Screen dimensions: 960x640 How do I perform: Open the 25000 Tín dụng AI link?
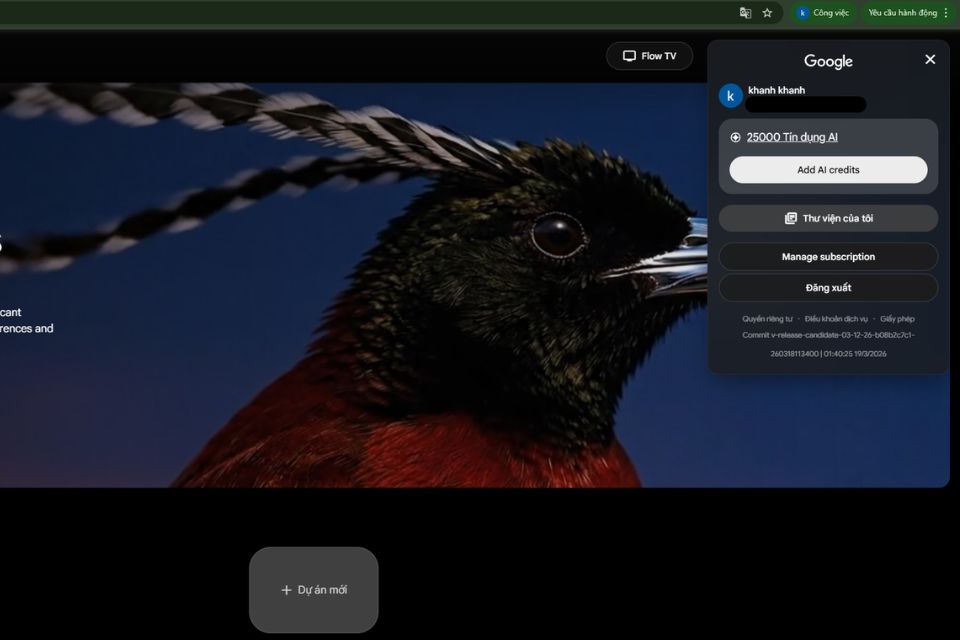pos(792,138)
